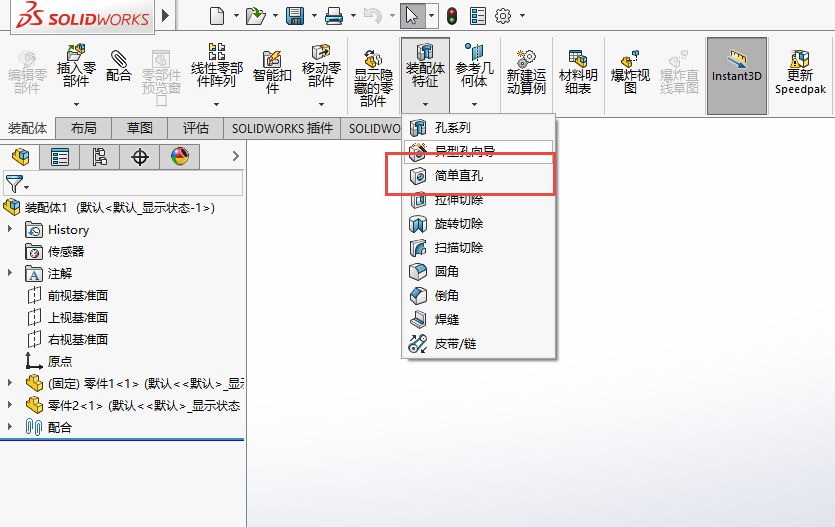Choose 孔系列 from the dropdown menu
Viewport: 835px width, 527px height.
point(479,128)
